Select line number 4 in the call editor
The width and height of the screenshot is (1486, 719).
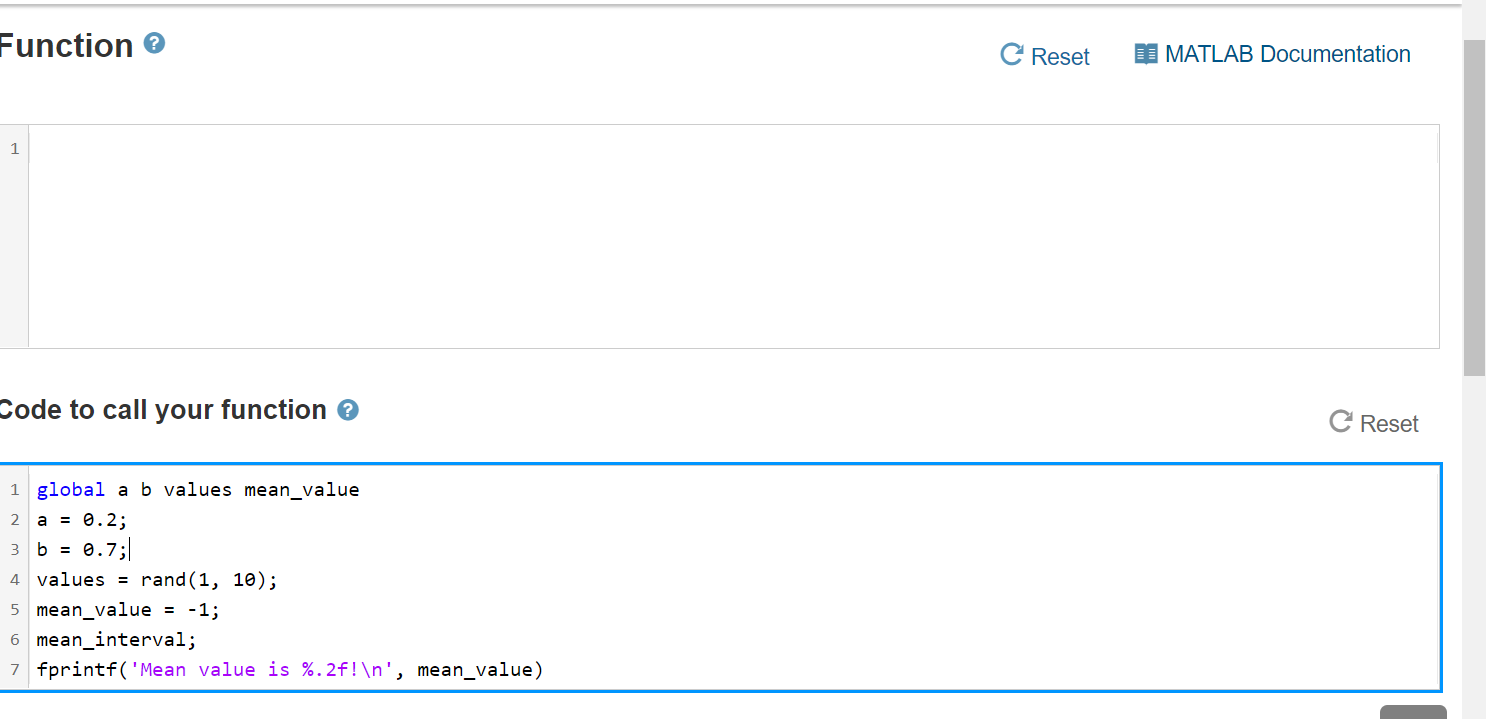pyautogui.click(x=15, y=579)
